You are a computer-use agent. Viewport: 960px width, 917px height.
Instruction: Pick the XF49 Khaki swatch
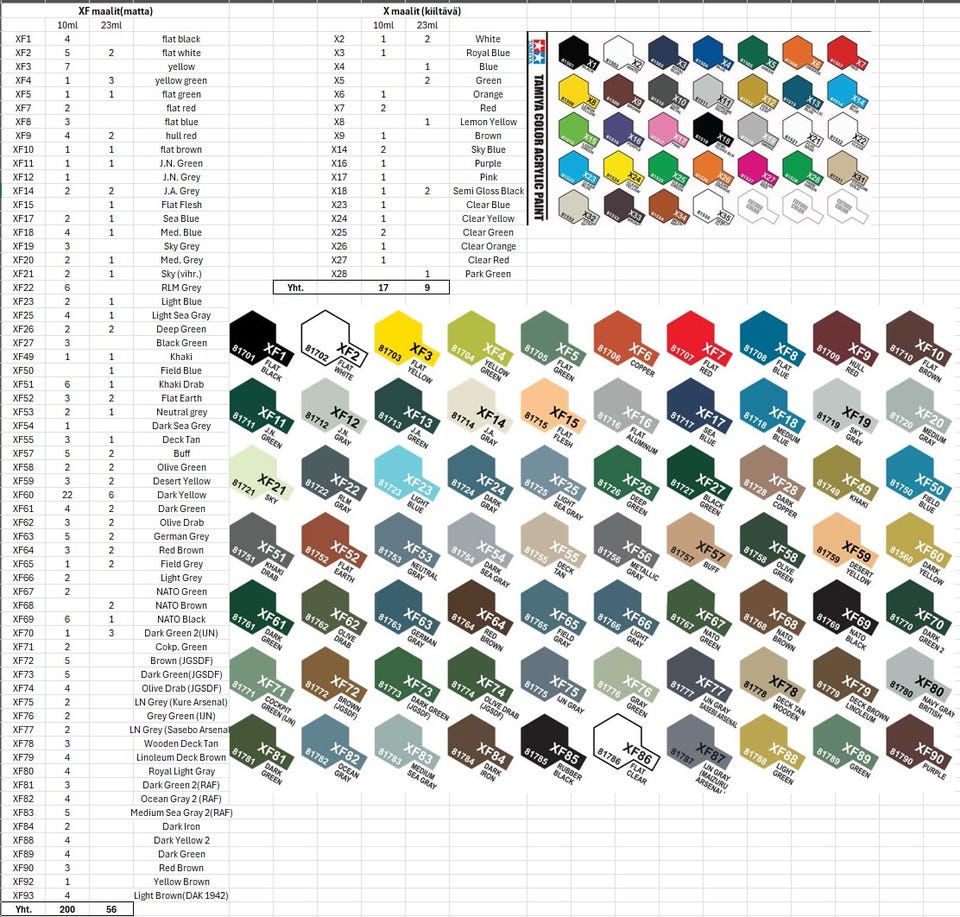coord(844,474)
